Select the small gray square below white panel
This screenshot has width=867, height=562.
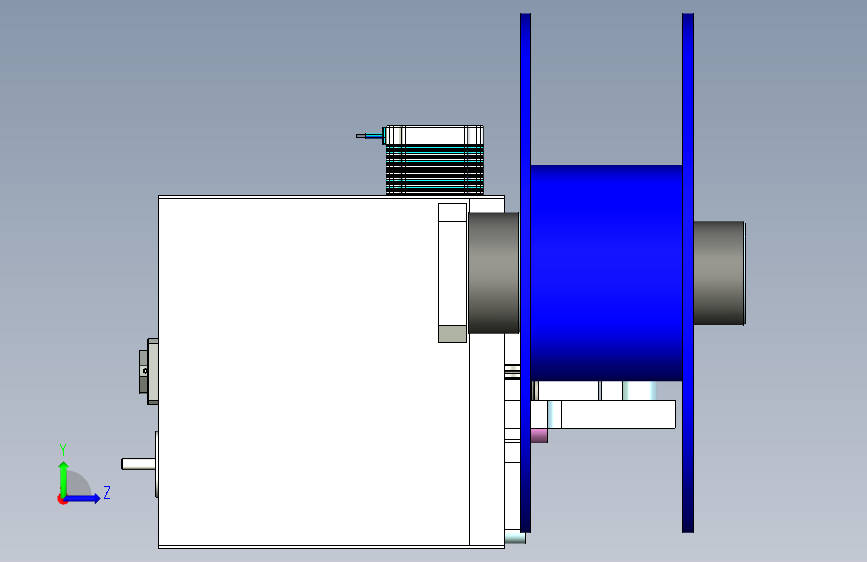[452, 334]
